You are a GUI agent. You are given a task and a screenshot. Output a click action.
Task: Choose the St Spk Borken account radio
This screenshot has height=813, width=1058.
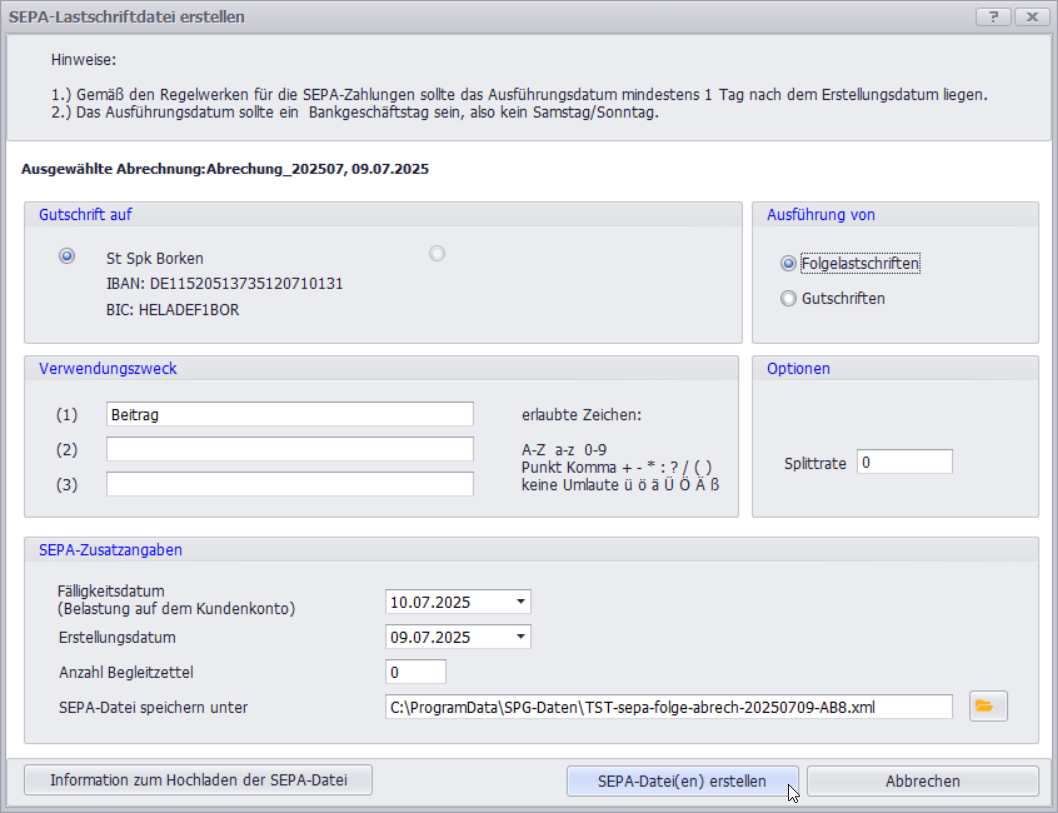[x=67, y=256]
